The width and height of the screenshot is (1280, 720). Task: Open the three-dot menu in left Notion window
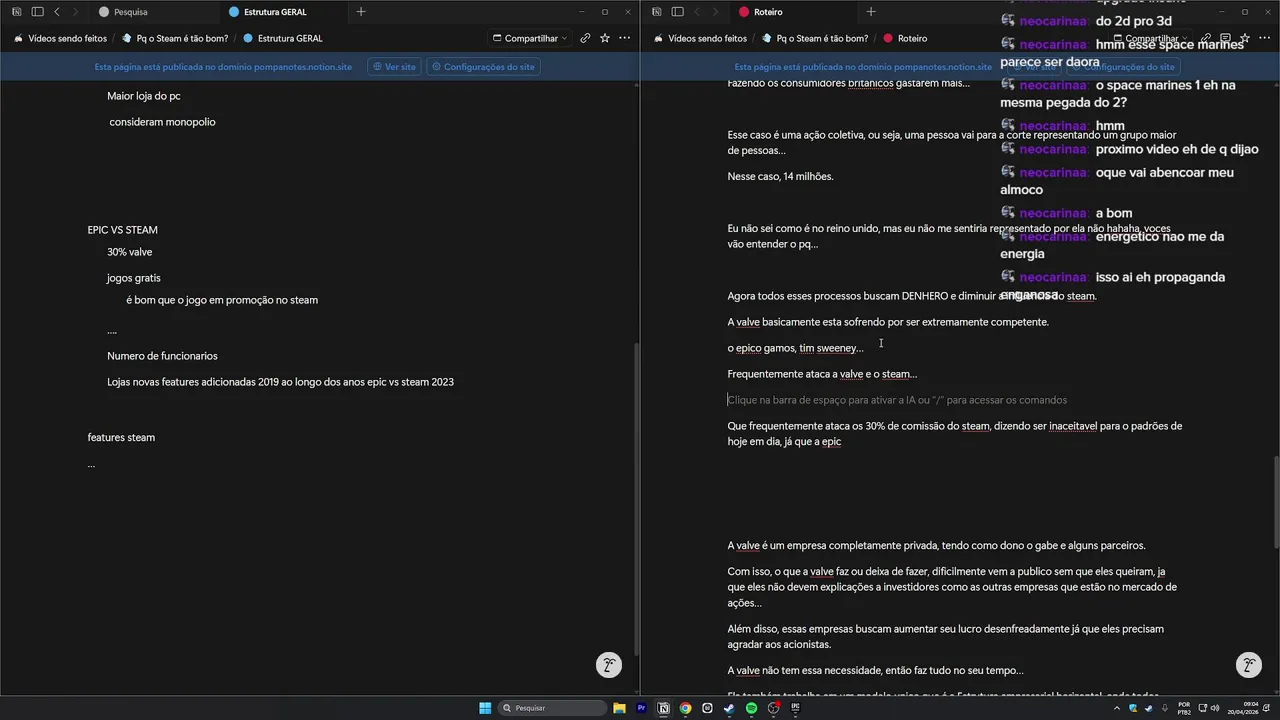624,38
